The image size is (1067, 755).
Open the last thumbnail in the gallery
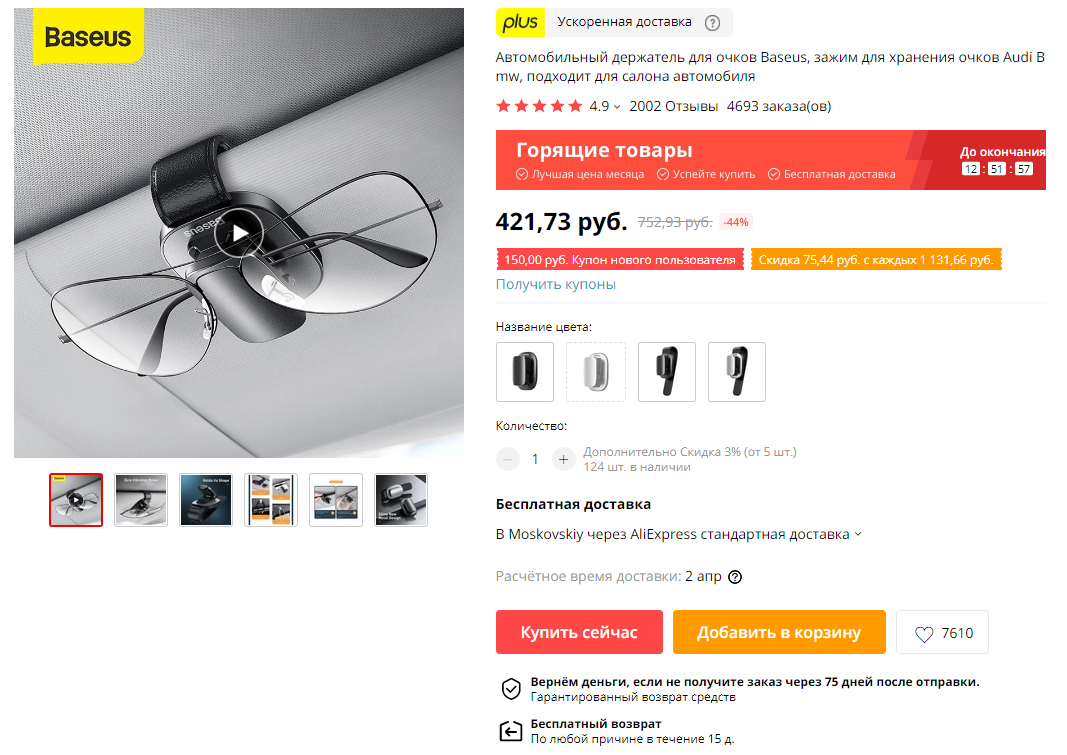(401, 500)
